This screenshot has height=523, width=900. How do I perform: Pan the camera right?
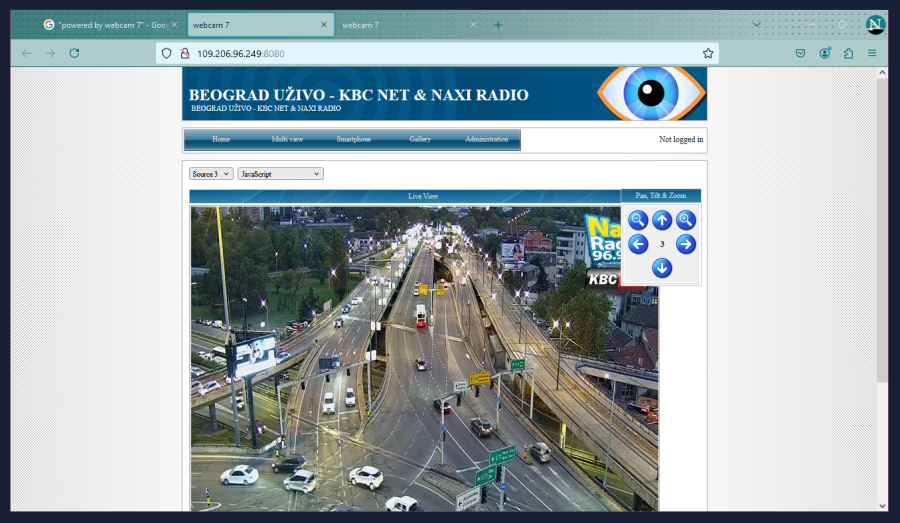tap(686, 244)
